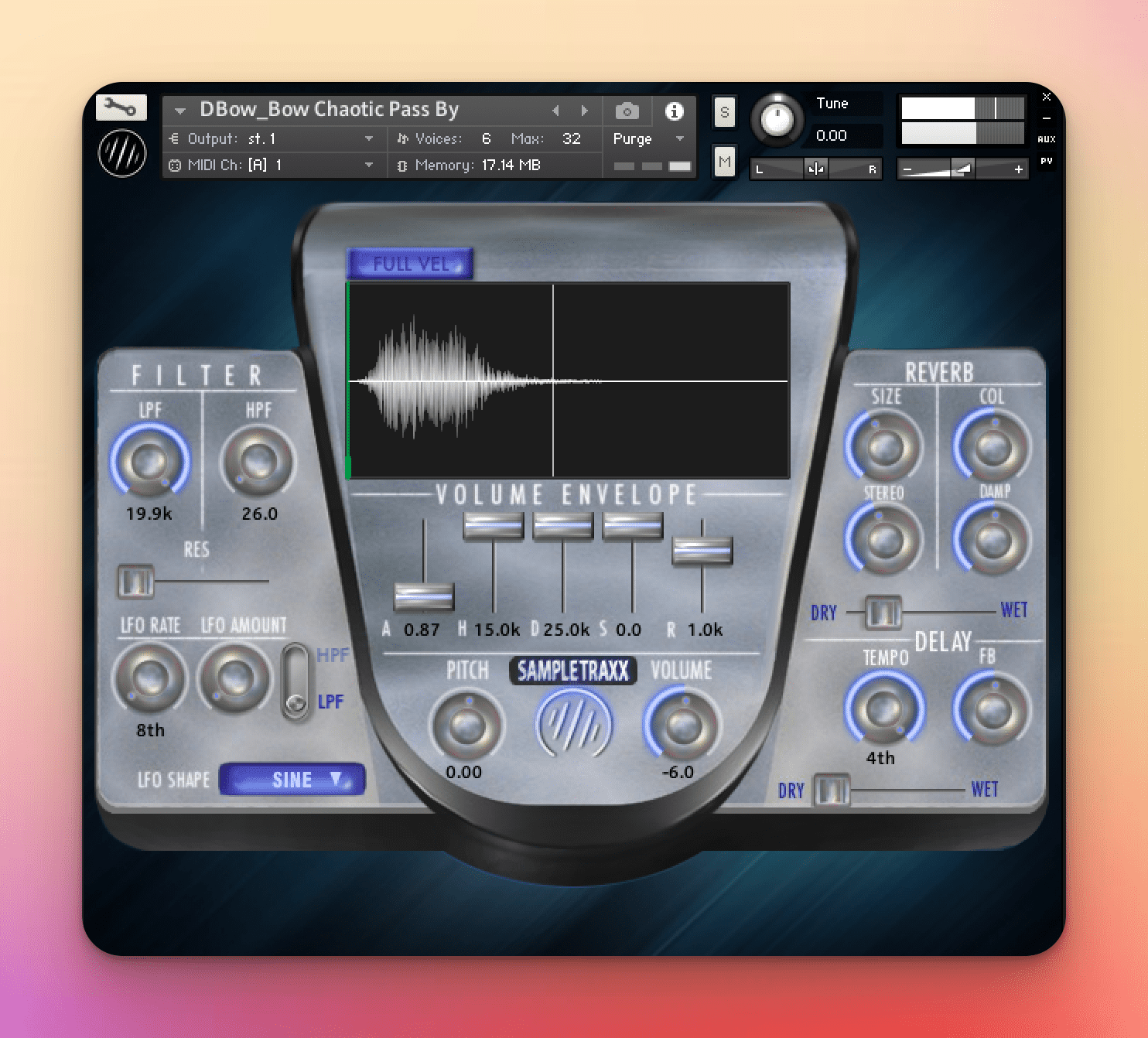Image resolution: width=1148 pixels, height=1038 pixels.
Task: Show instrument info with the i icon
Action: pos(674,111)
